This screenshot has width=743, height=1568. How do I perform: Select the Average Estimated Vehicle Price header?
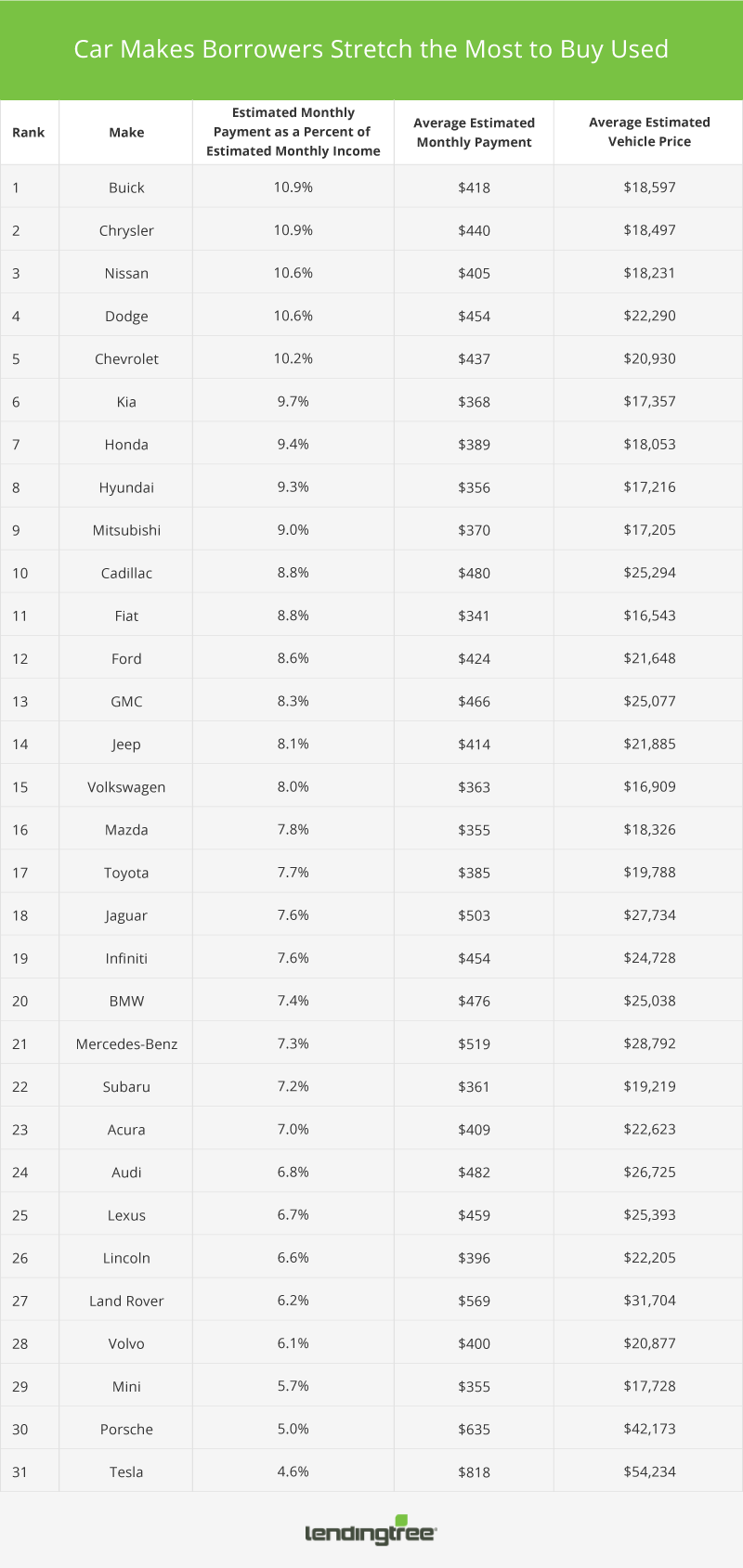click(649, 132)
